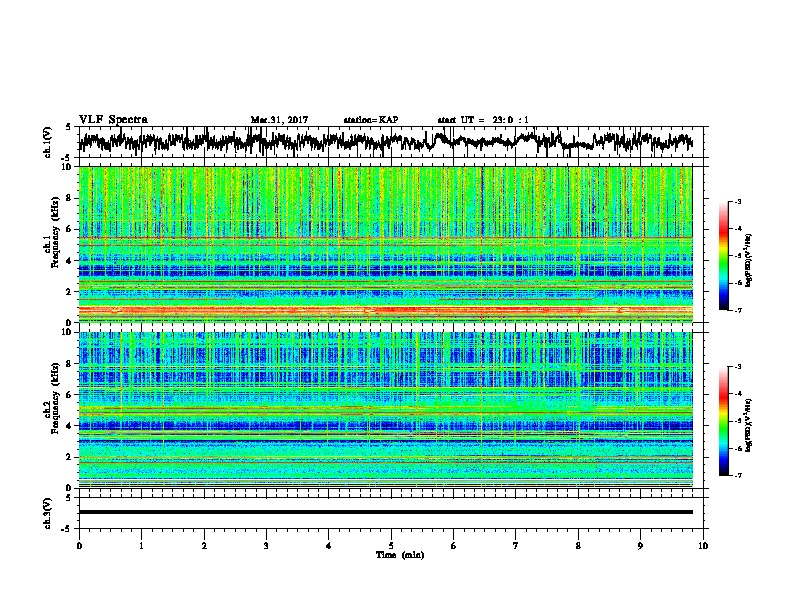The image size is (792, 612).
Task: Click the black ch.3 flat trace line
Action: [385, 512]
